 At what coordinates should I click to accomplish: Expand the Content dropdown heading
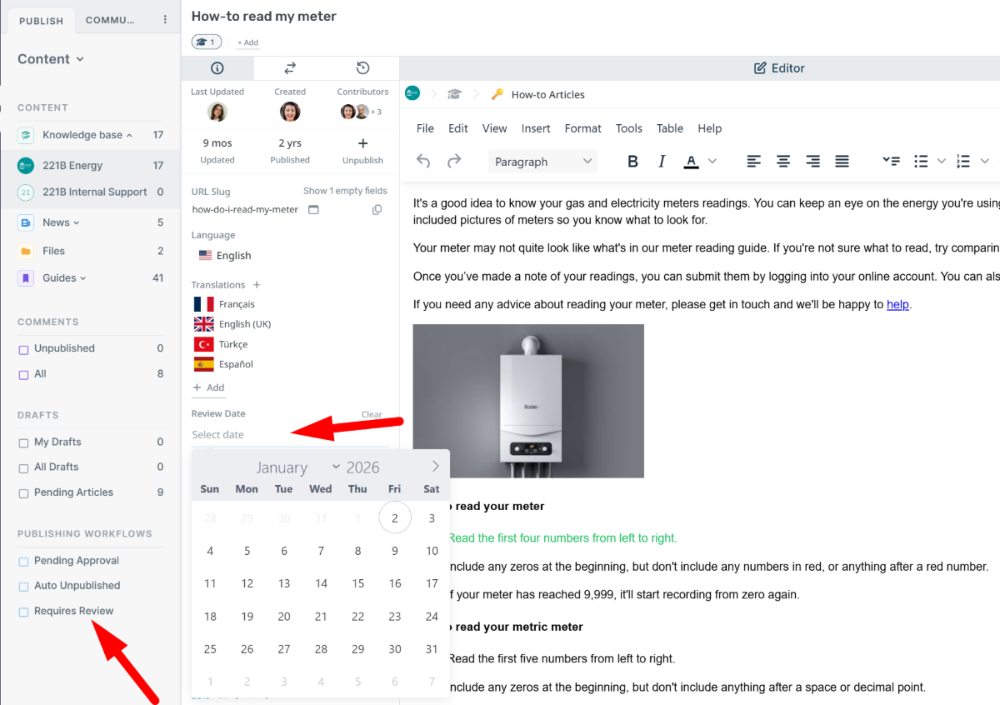(50, 59)
